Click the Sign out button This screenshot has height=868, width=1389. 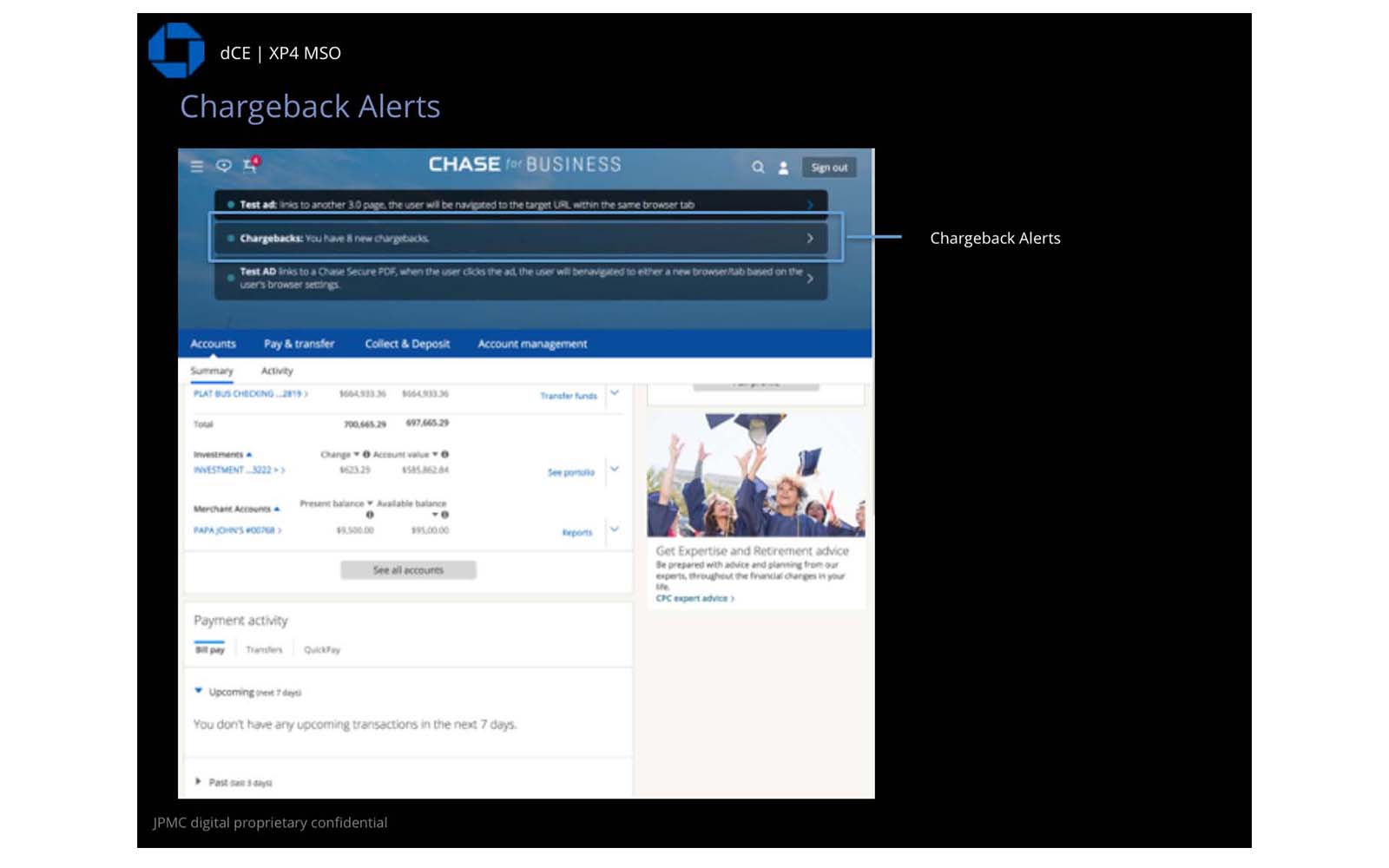(x=829, y=168)
